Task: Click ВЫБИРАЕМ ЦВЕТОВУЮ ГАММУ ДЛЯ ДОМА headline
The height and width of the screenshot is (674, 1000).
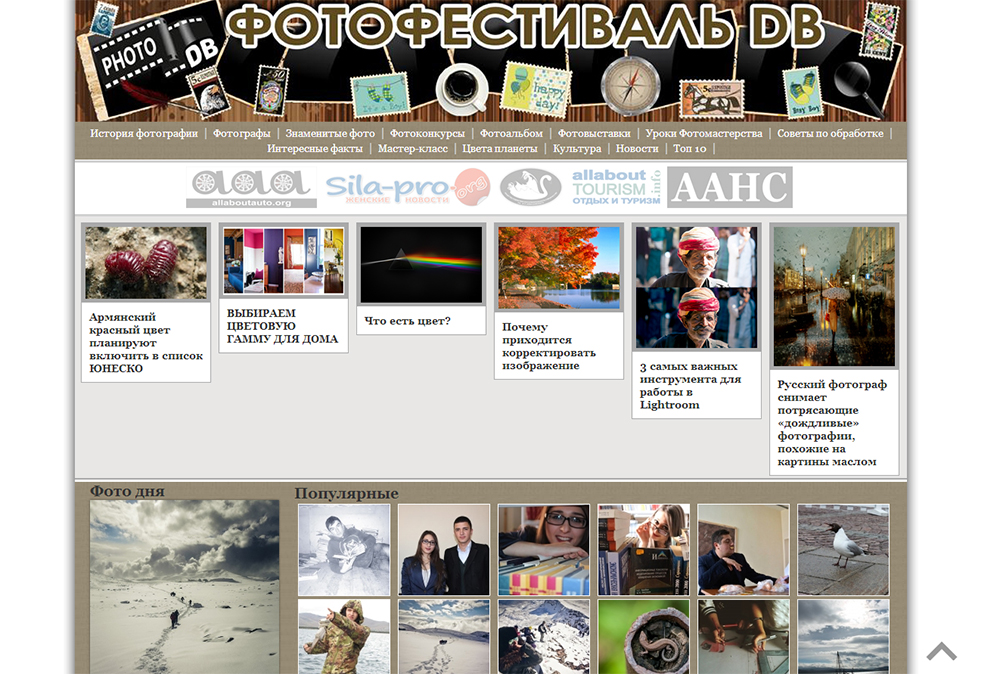Action: [x=282, y=326]
